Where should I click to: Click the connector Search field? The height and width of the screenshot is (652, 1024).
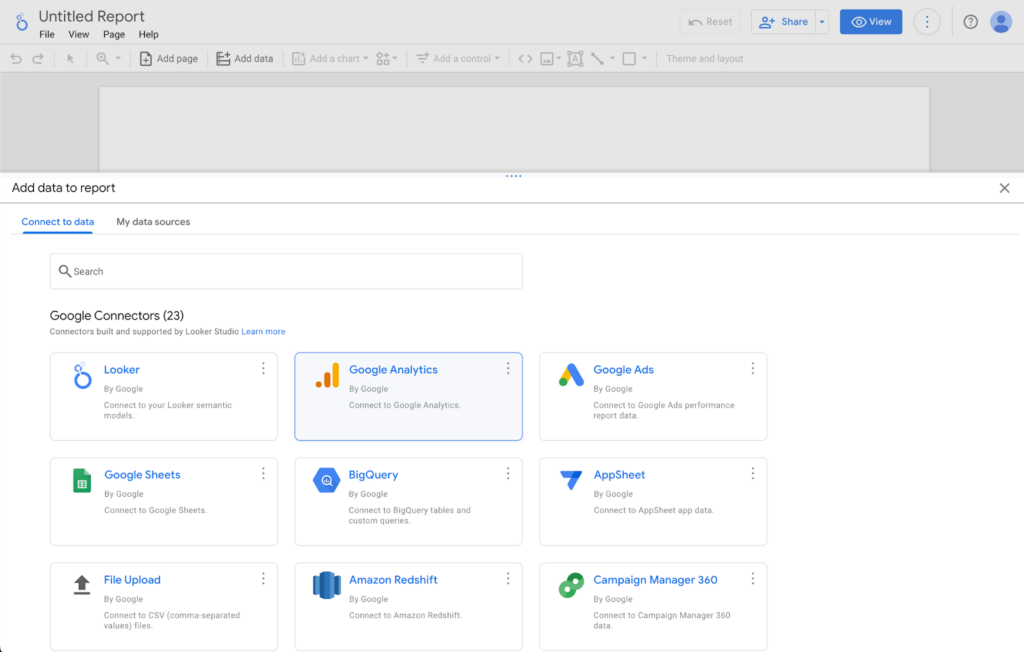coord(286,271)
